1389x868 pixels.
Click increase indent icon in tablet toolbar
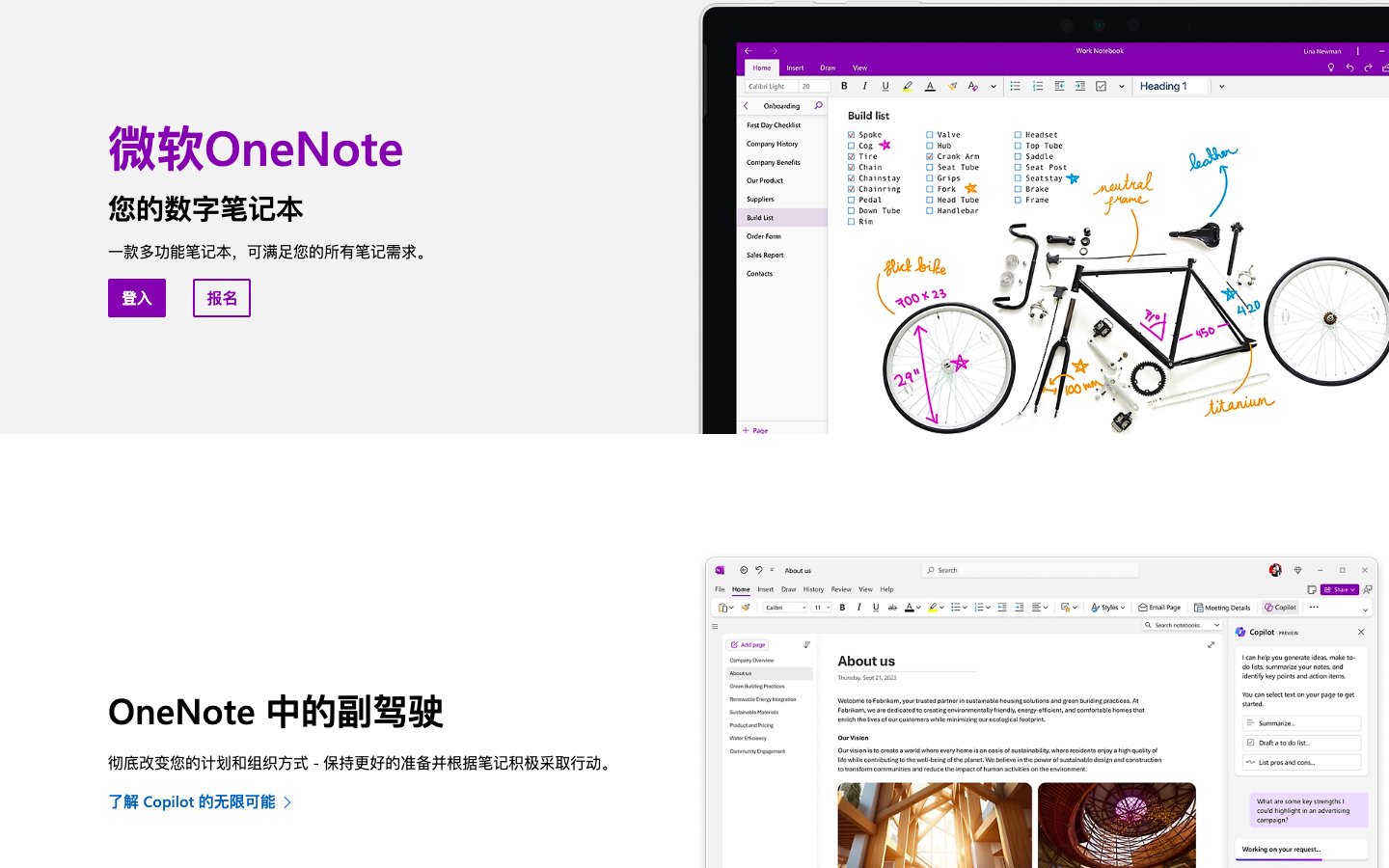[1080, 86]
